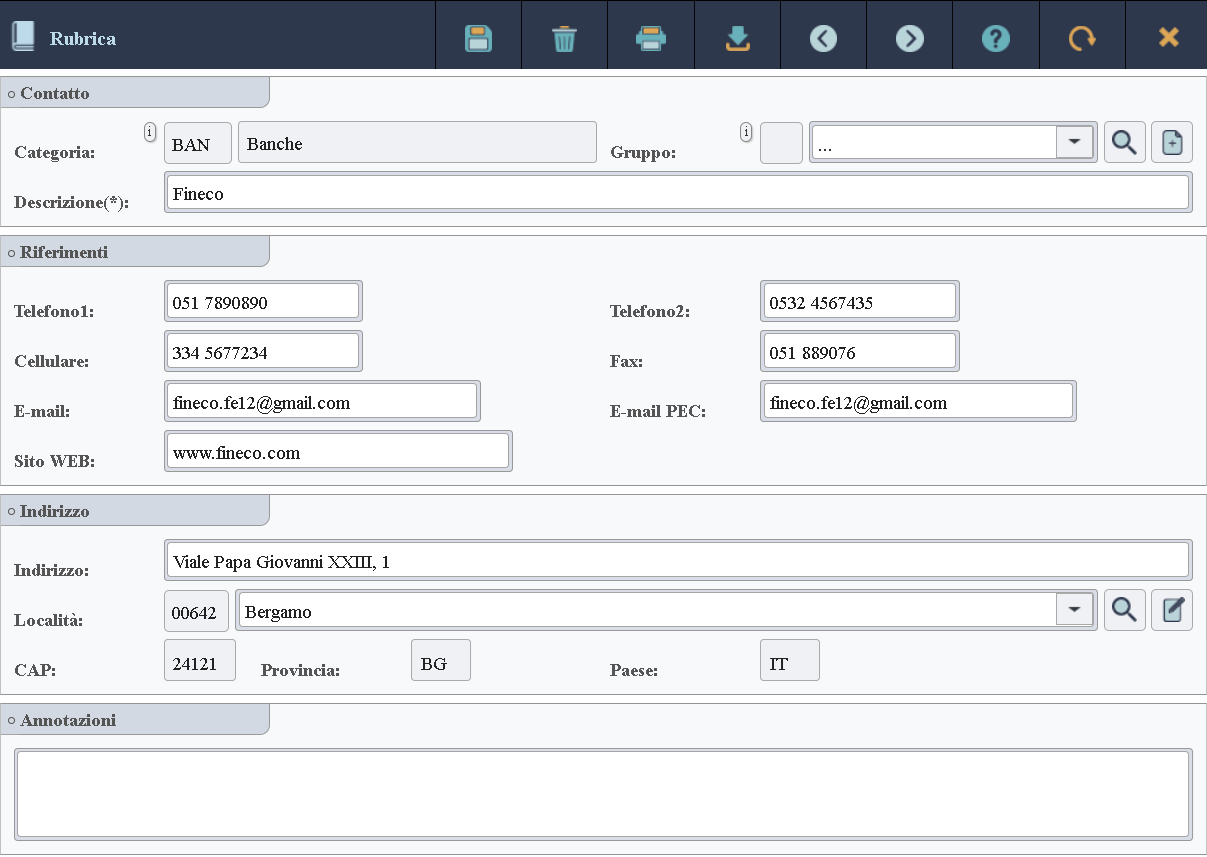Go to the next record arrow
Image resolution: width=1207 pixels, height=857 pixels.
point(909,39)
